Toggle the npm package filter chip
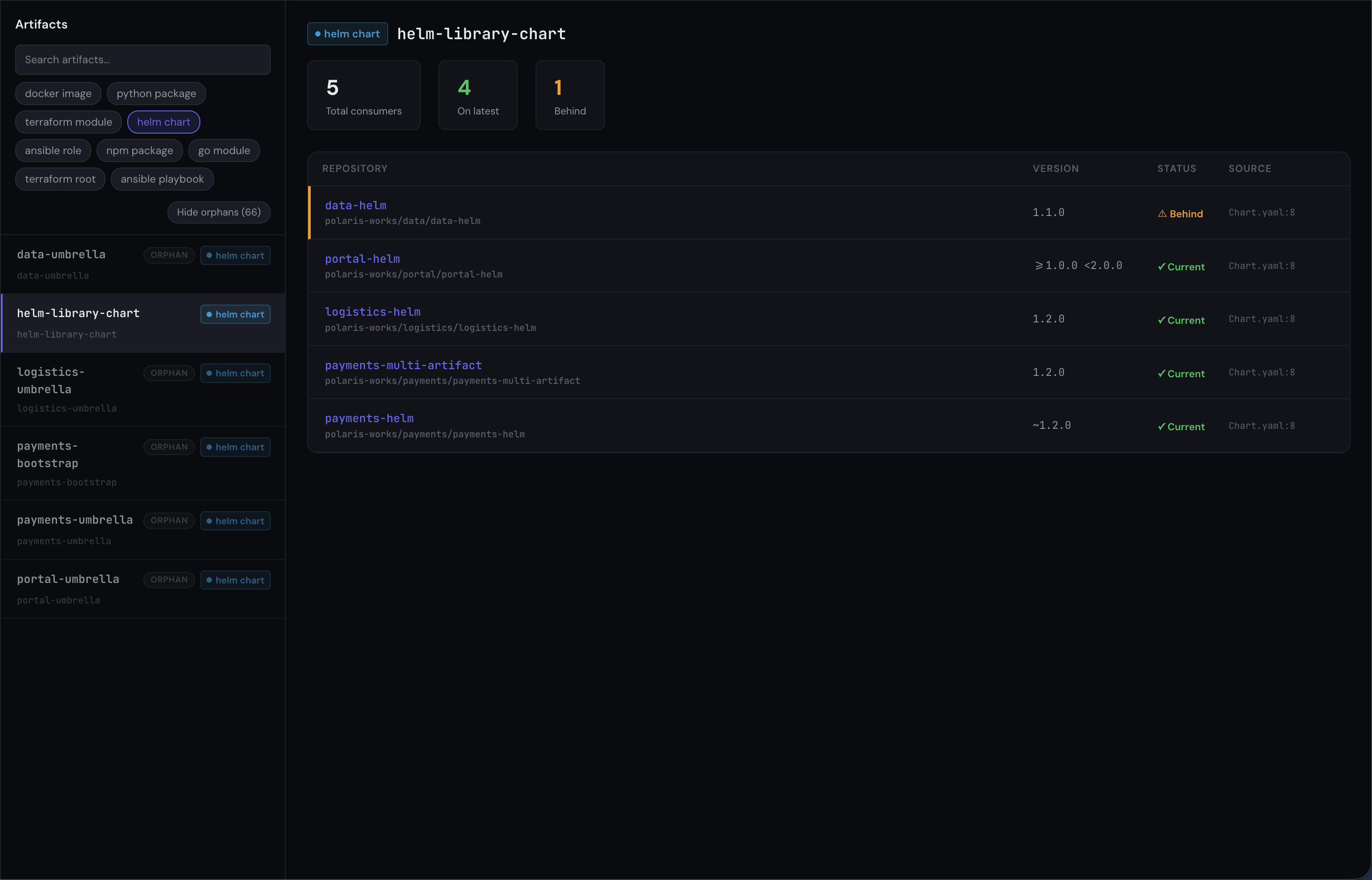 pos(139,151)
